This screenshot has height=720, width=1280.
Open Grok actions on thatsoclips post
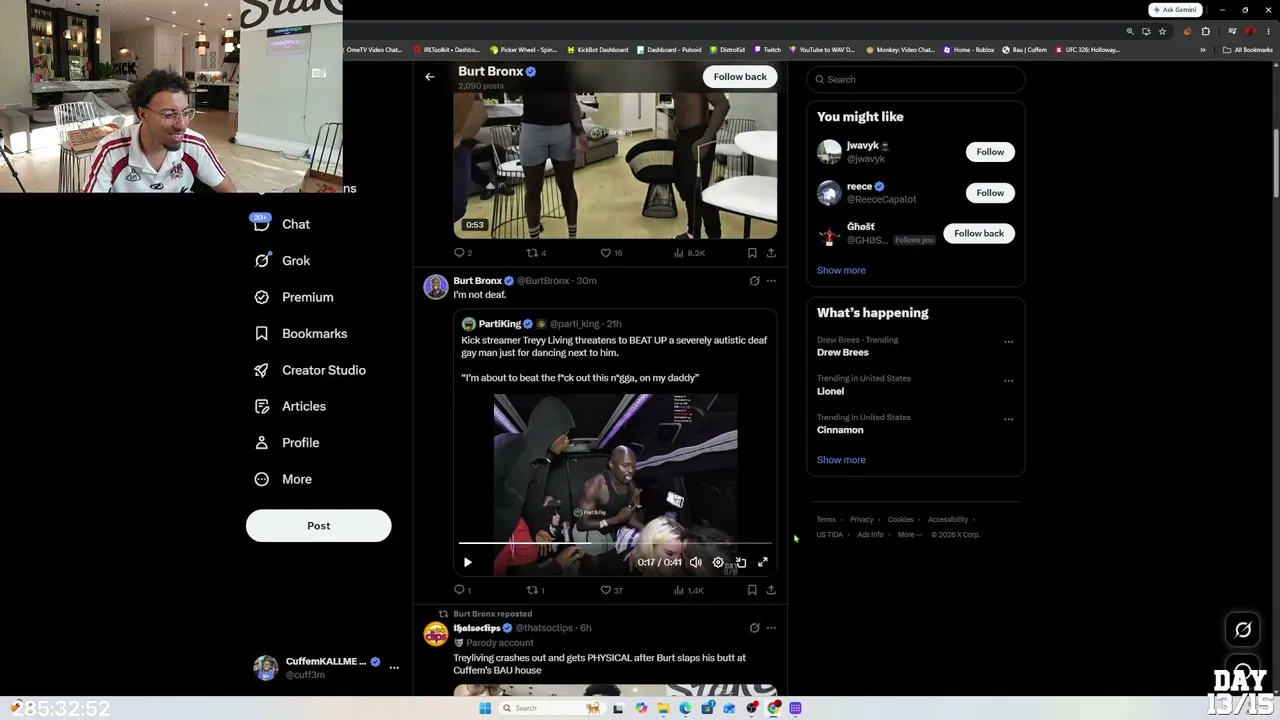[754, 628]
